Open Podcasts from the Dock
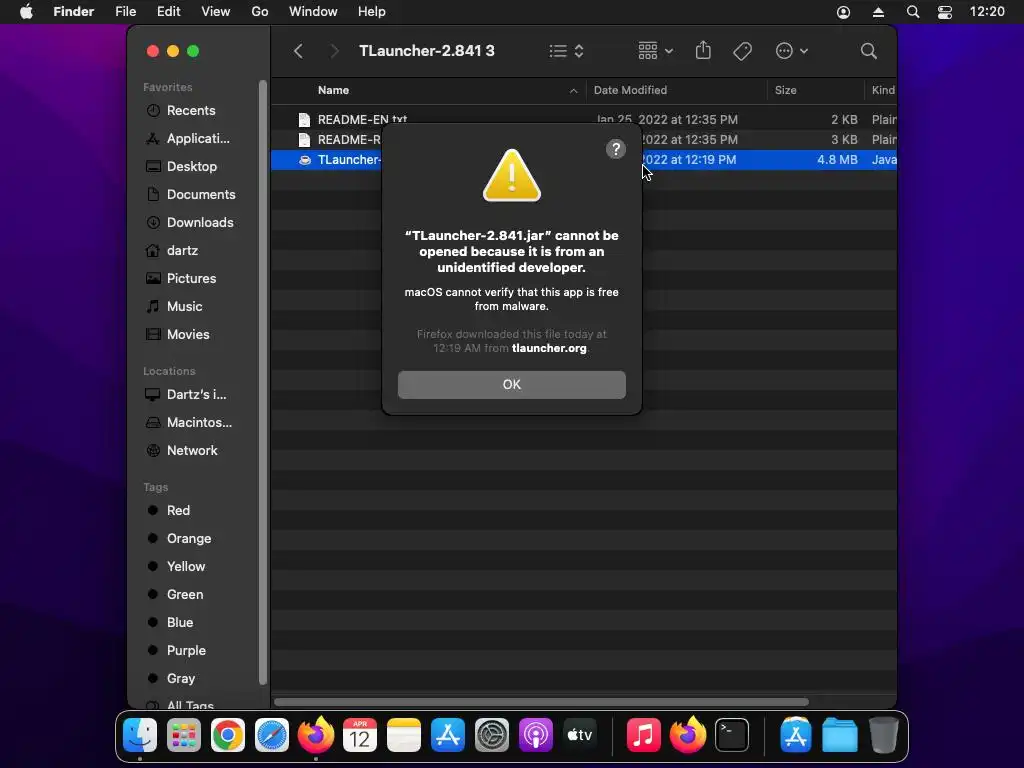This screenshot has height=768, width=1024. [x=536, y=735]
